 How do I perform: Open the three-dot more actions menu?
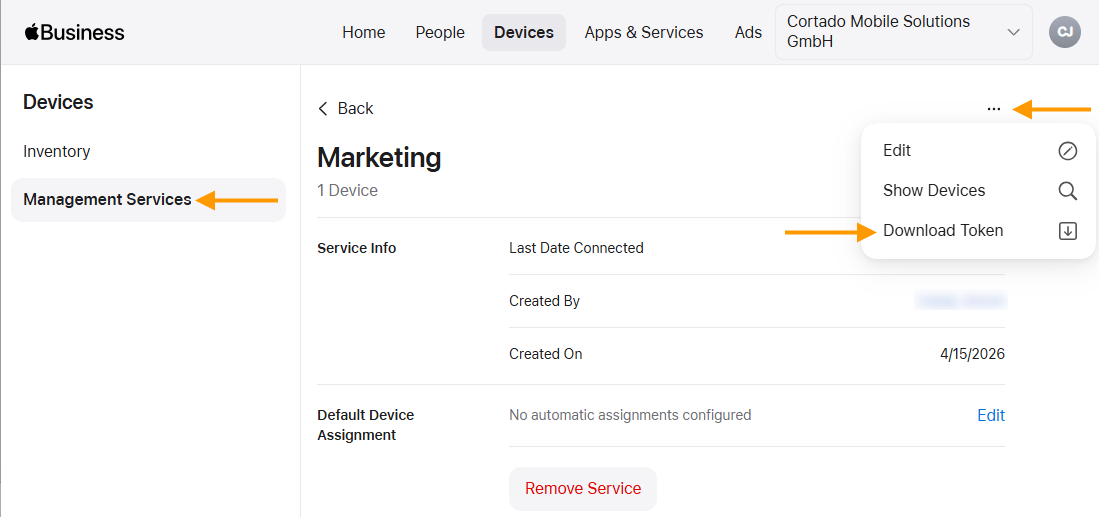(x=993, y=109)
